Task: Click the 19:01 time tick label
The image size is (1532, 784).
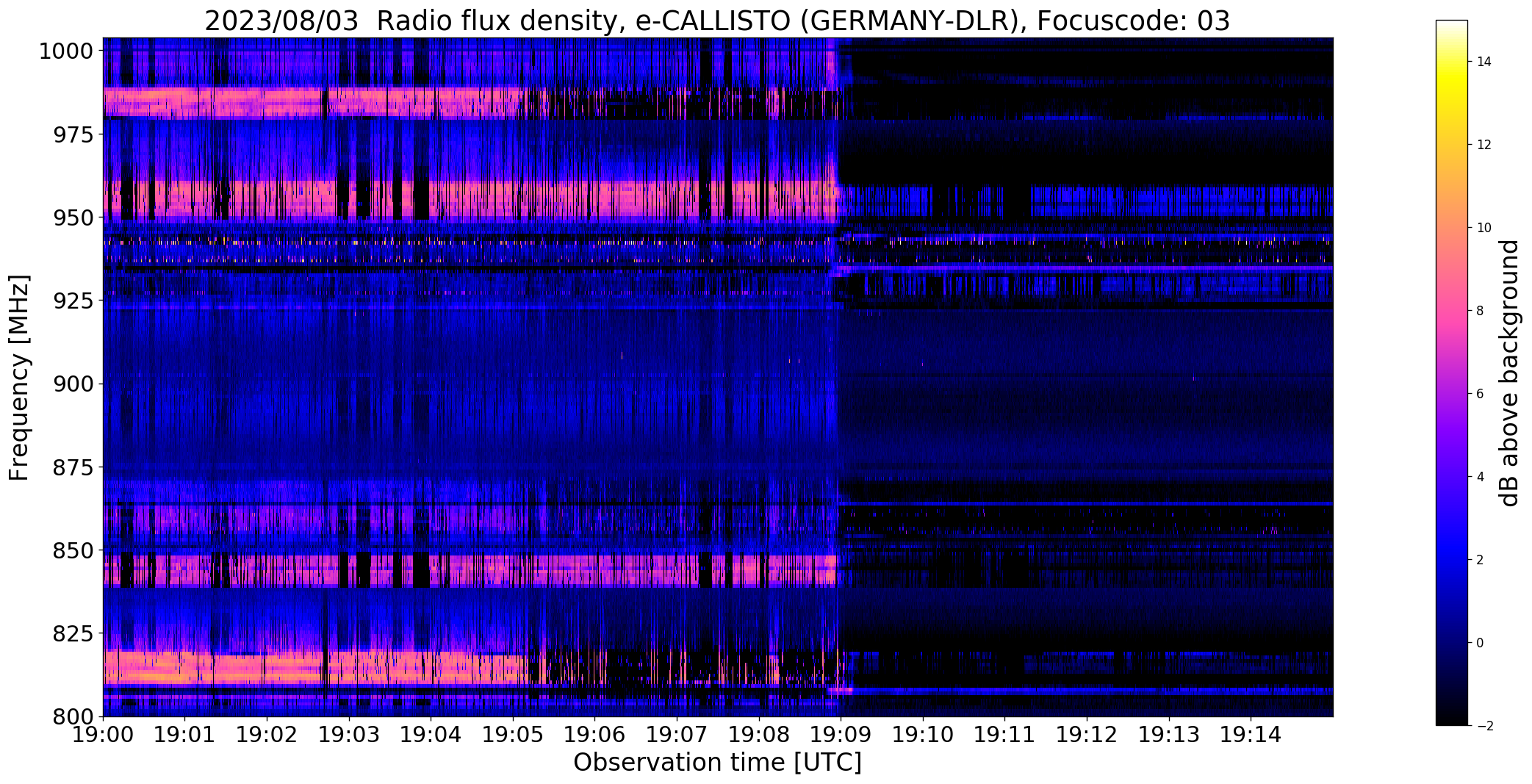Action: [x=185, y=735]
